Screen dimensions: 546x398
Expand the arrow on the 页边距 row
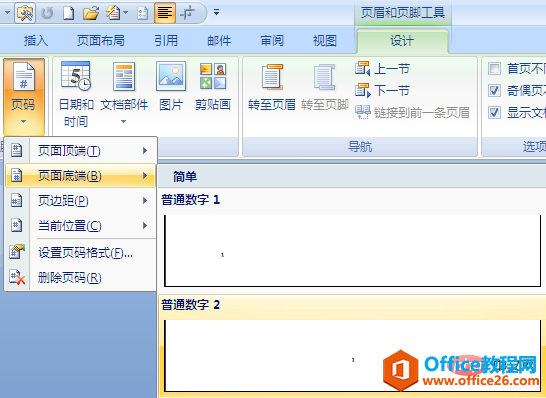click(x=145, y=201)
